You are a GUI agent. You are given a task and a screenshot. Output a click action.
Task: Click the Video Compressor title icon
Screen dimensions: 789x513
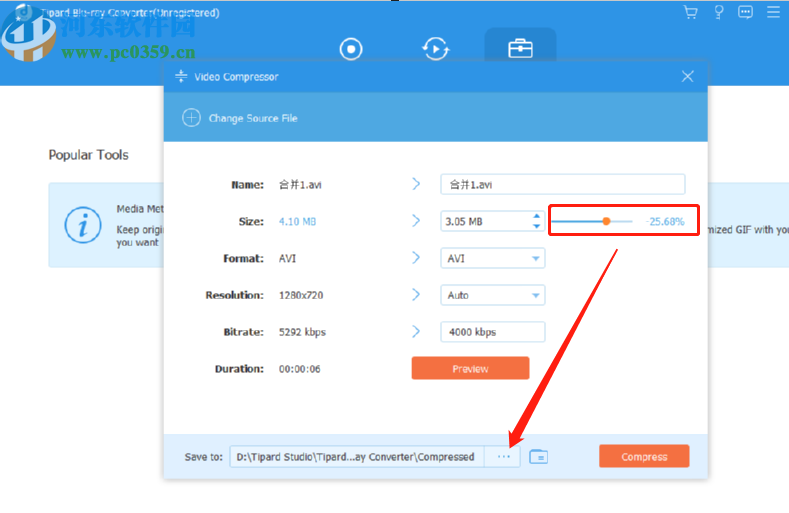coord(181,77)
